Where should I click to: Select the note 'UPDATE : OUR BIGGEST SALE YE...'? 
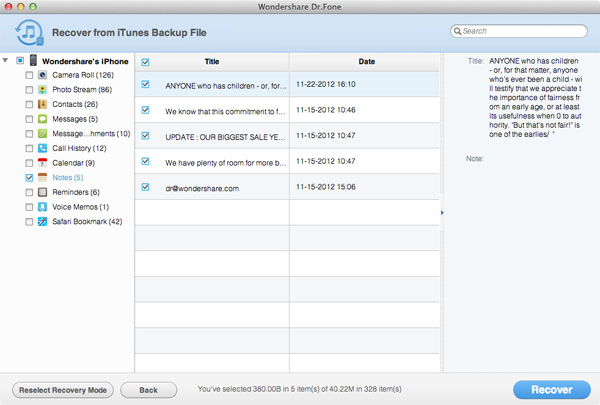coord(225,137)
